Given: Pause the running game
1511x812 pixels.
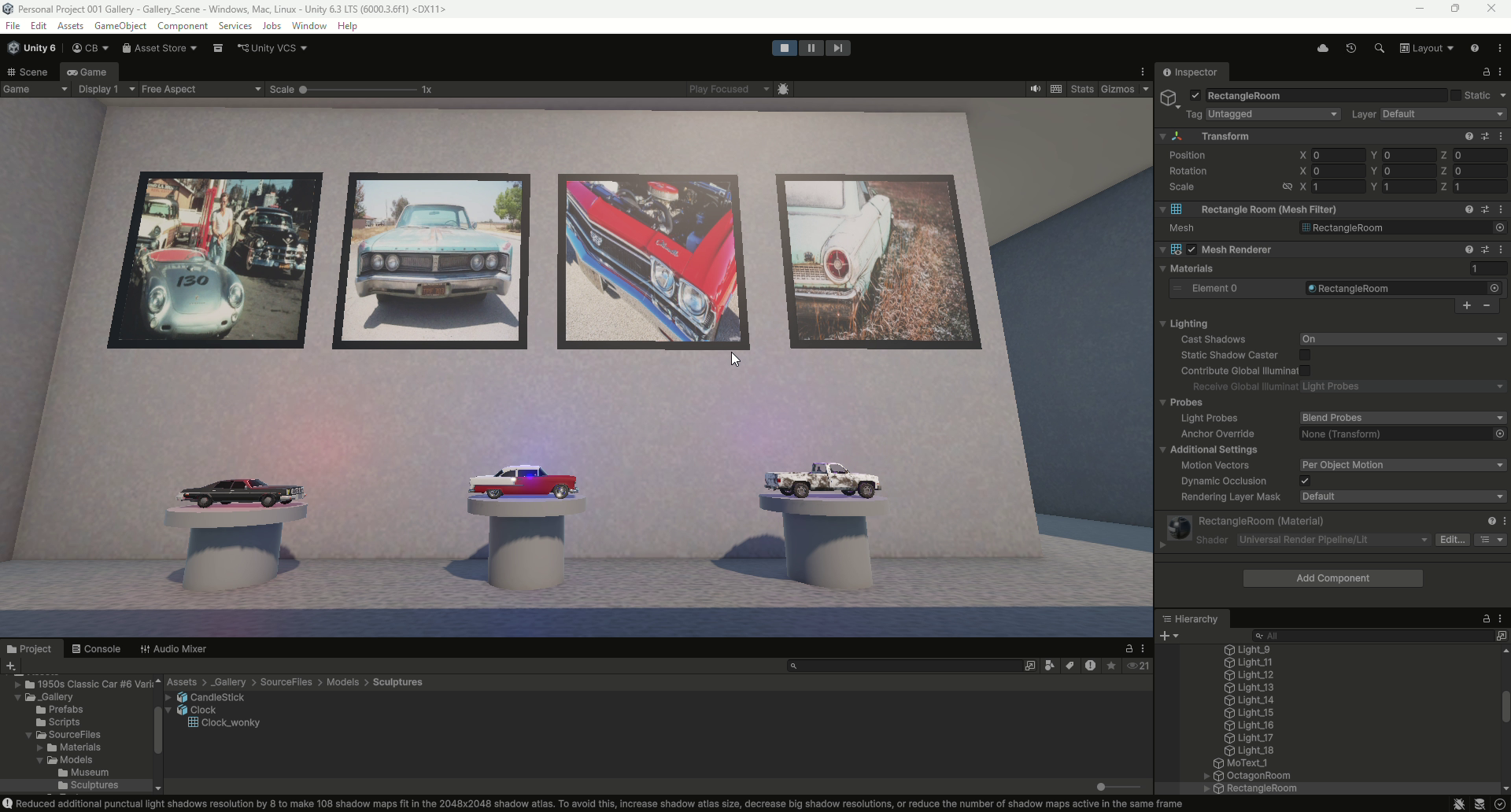Looking at the screenshot, I should coord(811,48).
